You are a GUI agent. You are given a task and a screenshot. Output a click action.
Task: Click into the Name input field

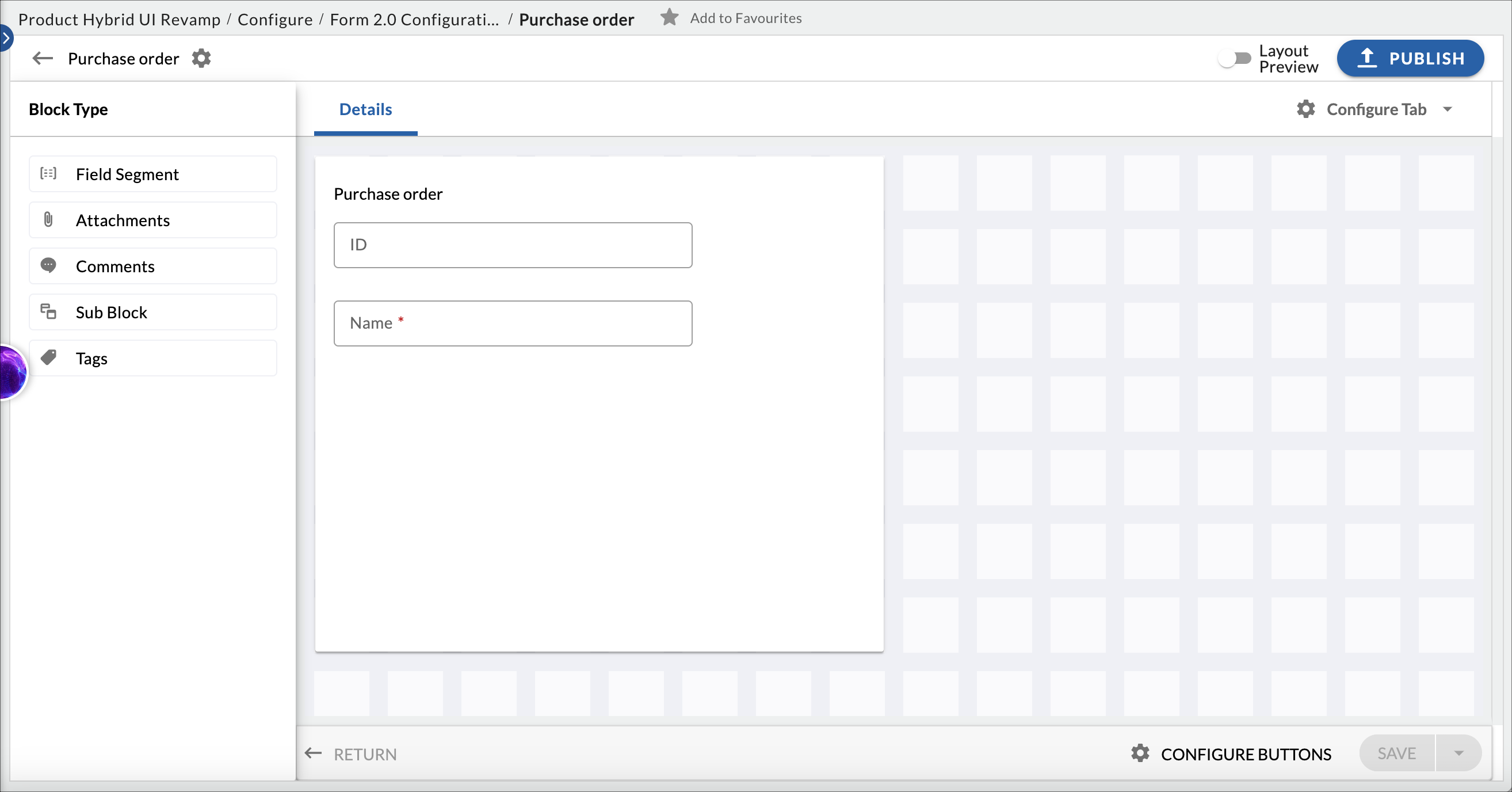513,323
